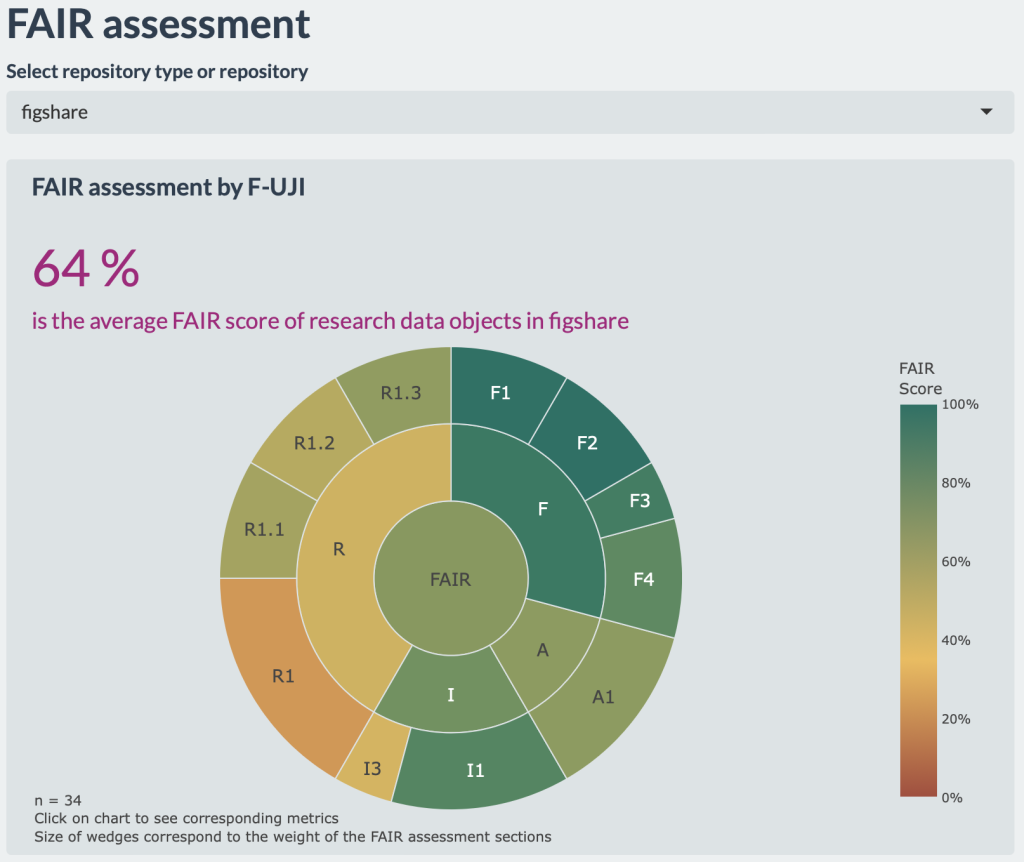Viewport: 1024px width, 862px height.
Task: Click the F1 outer wedge
Action: click(500, 393)
